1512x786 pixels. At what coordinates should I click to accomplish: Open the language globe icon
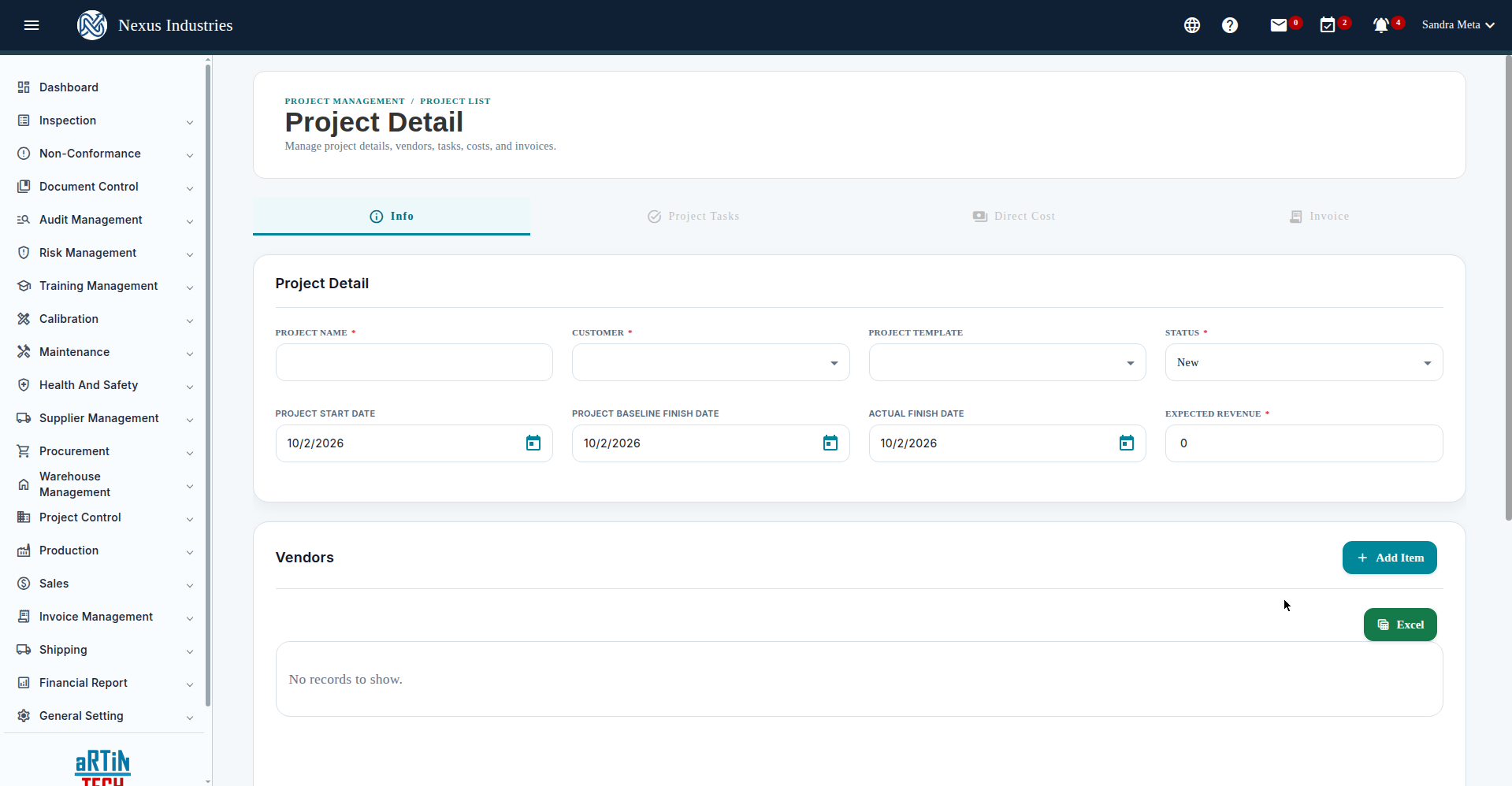pos(1192,25)
